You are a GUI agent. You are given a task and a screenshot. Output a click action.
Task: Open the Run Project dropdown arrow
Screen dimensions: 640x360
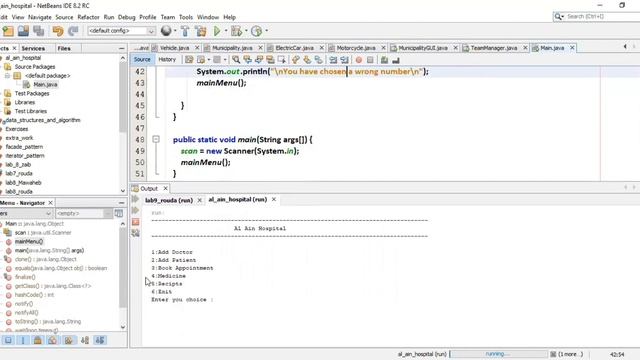point(226,31)
